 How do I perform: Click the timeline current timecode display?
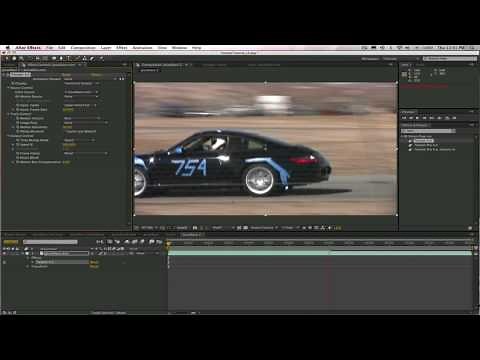[11, 242]
